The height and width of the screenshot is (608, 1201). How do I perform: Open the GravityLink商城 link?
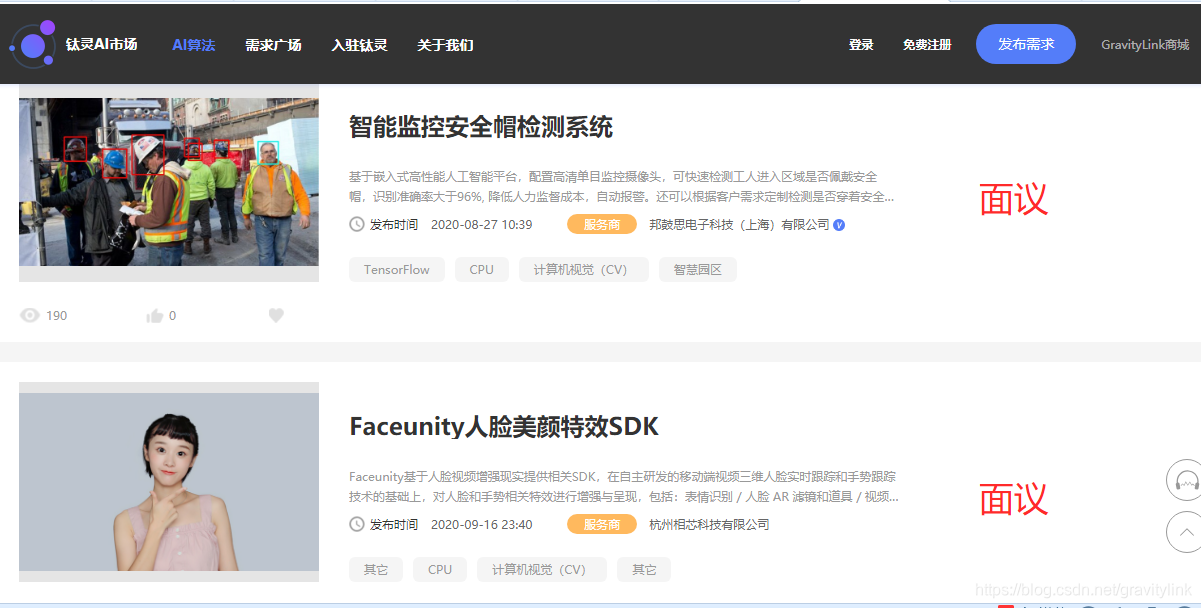point(1145,45)
